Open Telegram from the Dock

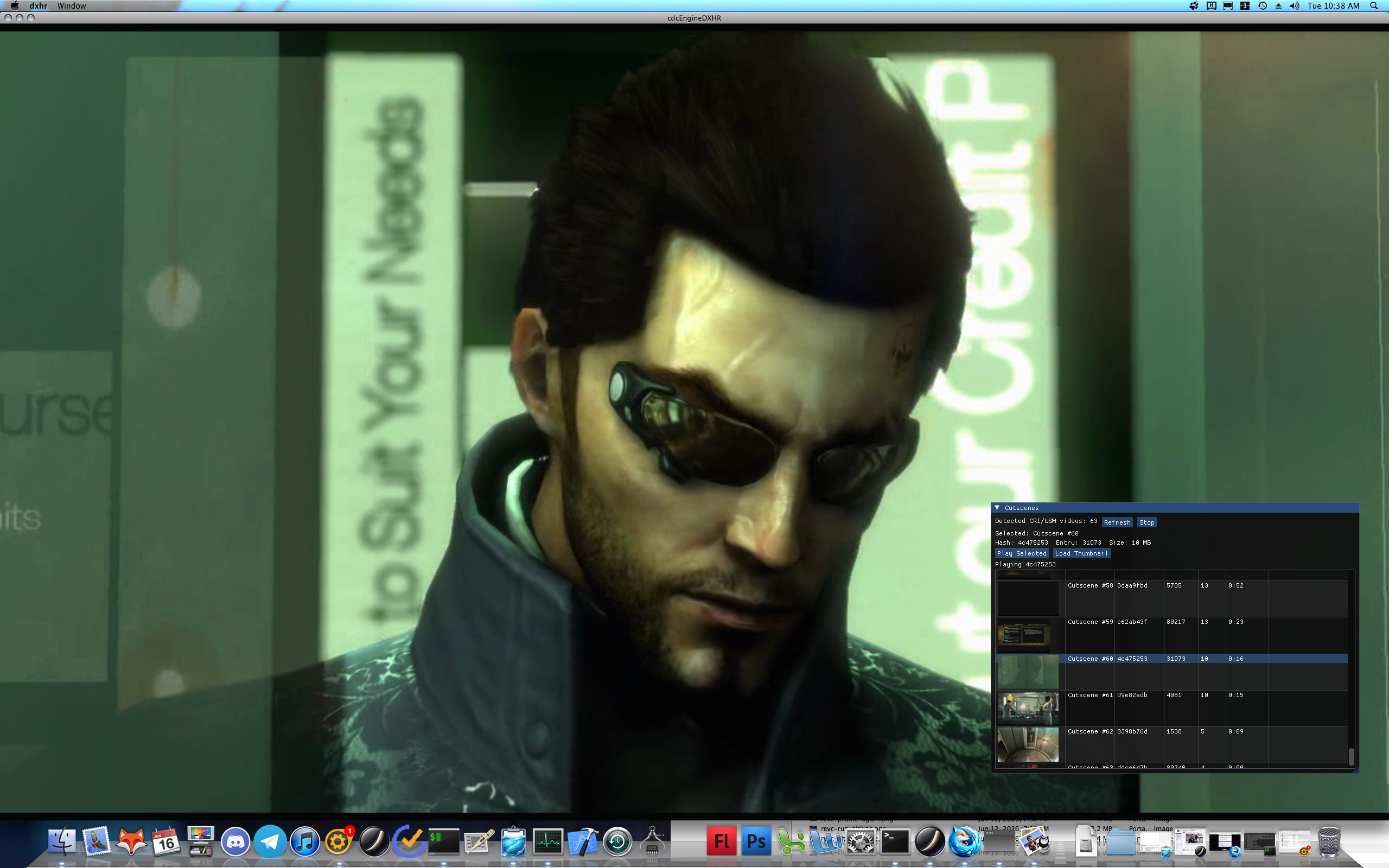[270, 842]
